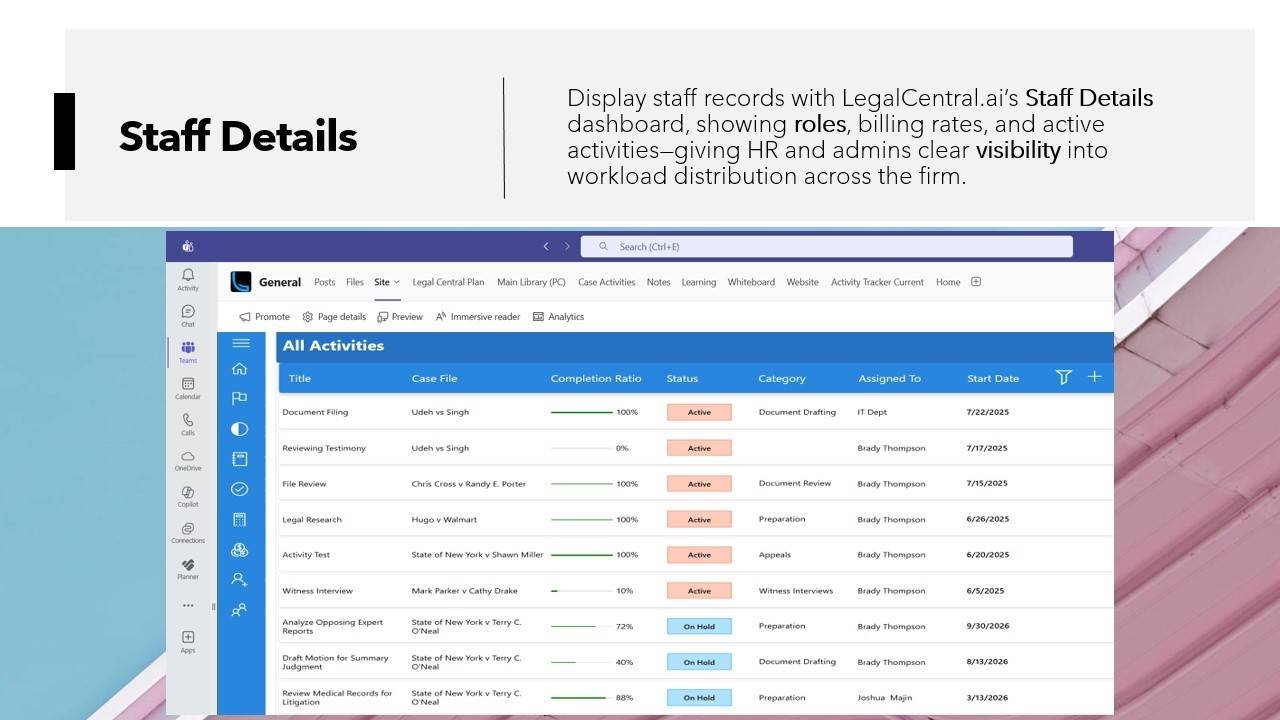
Task: Click the filter funnel icon in table header
Action: 1063,377
